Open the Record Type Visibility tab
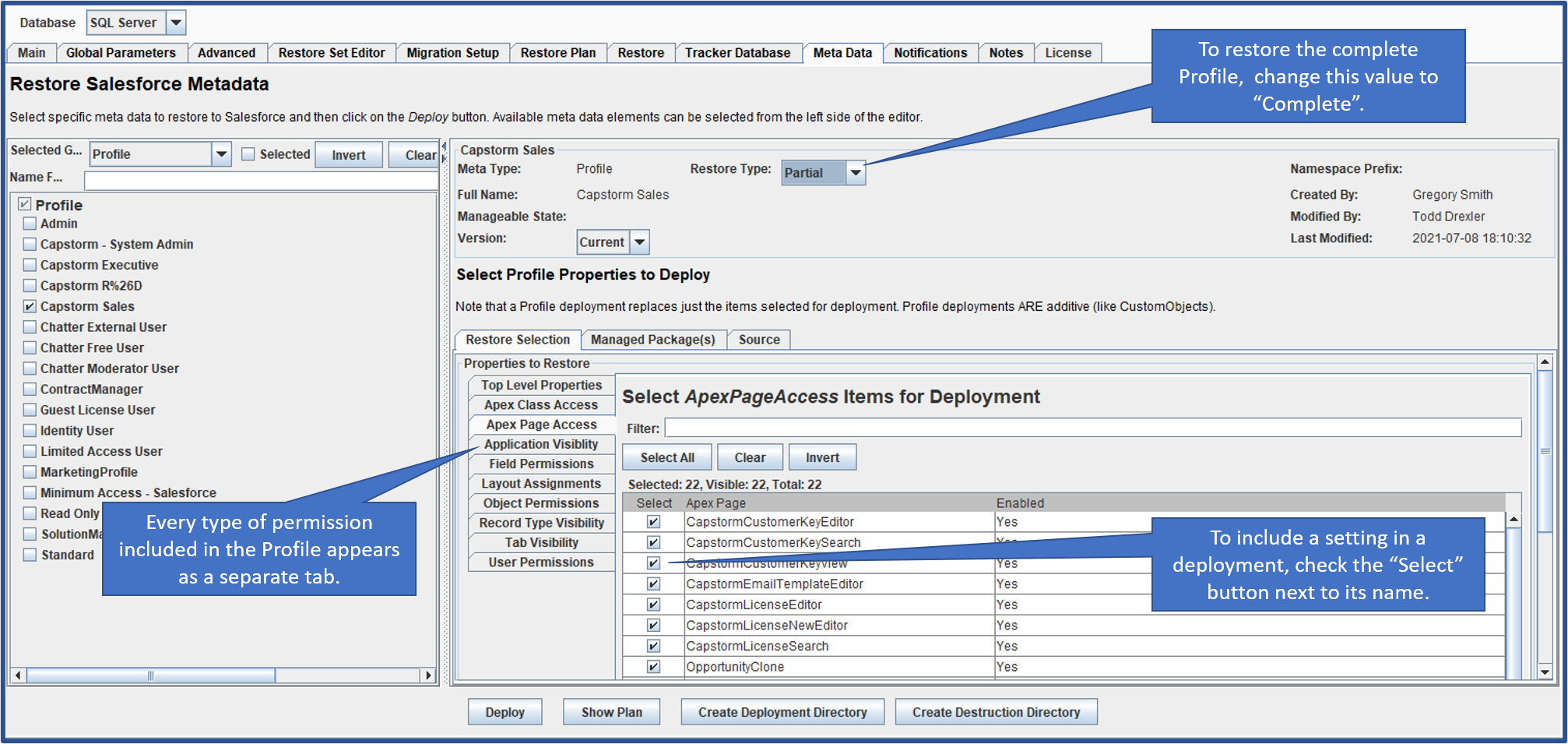Viewport: 1568px width, 744px height. 541,523
